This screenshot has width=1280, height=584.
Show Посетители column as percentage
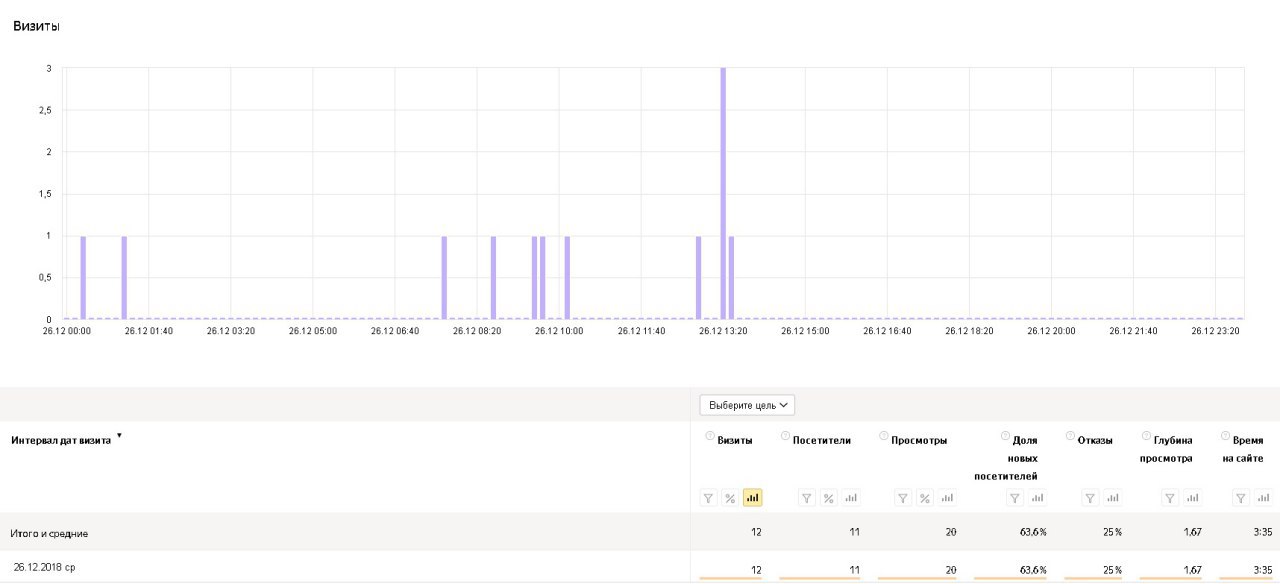pos(828,498)
